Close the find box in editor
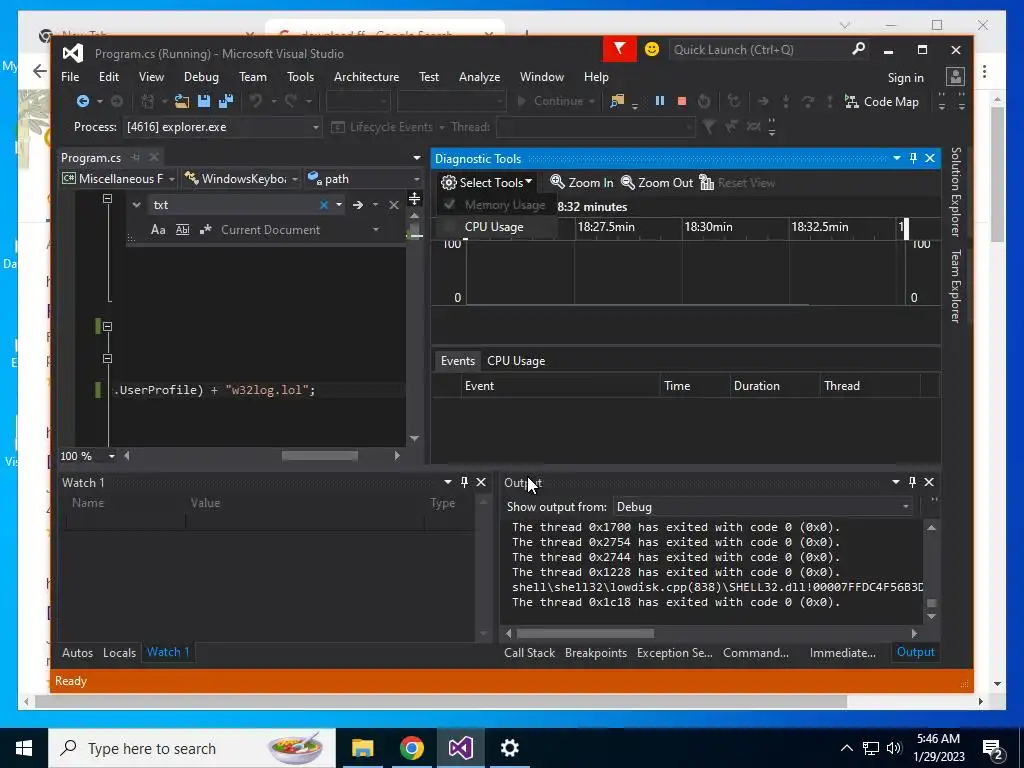Viewport: 1024px width, 768px height. (x=394, y=205)
